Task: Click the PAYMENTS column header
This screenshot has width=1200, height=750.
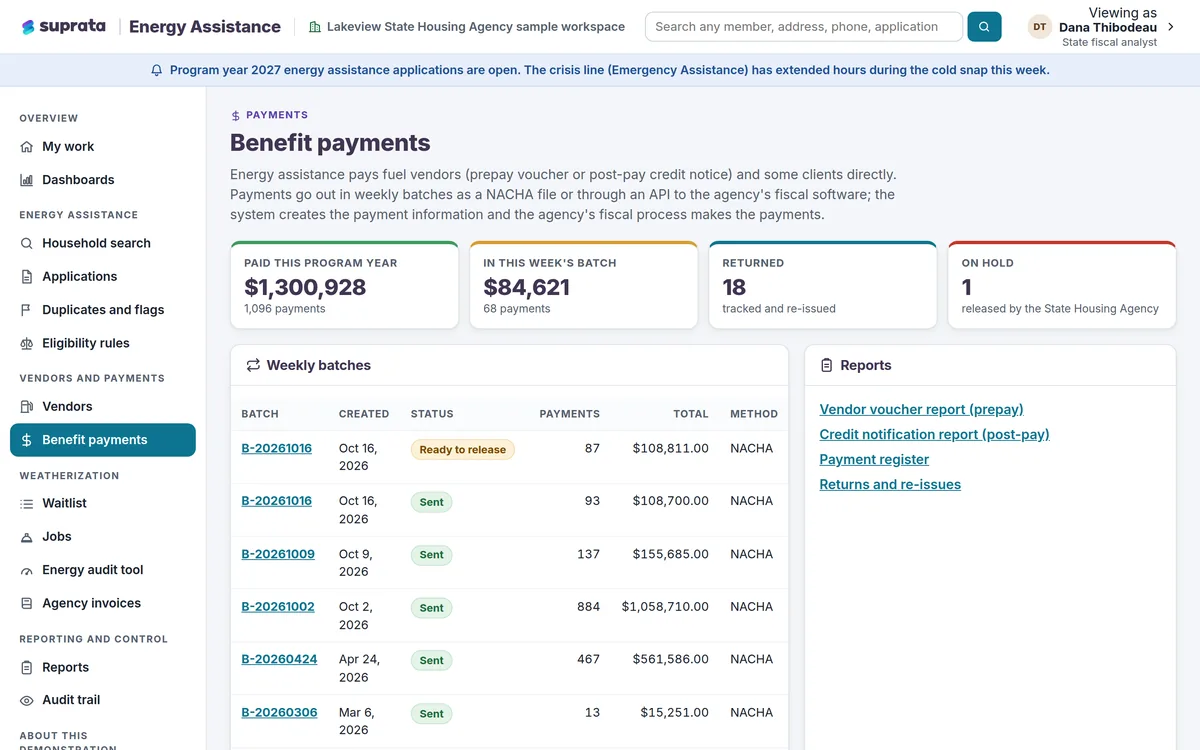Action: click(x=570, y=414)
